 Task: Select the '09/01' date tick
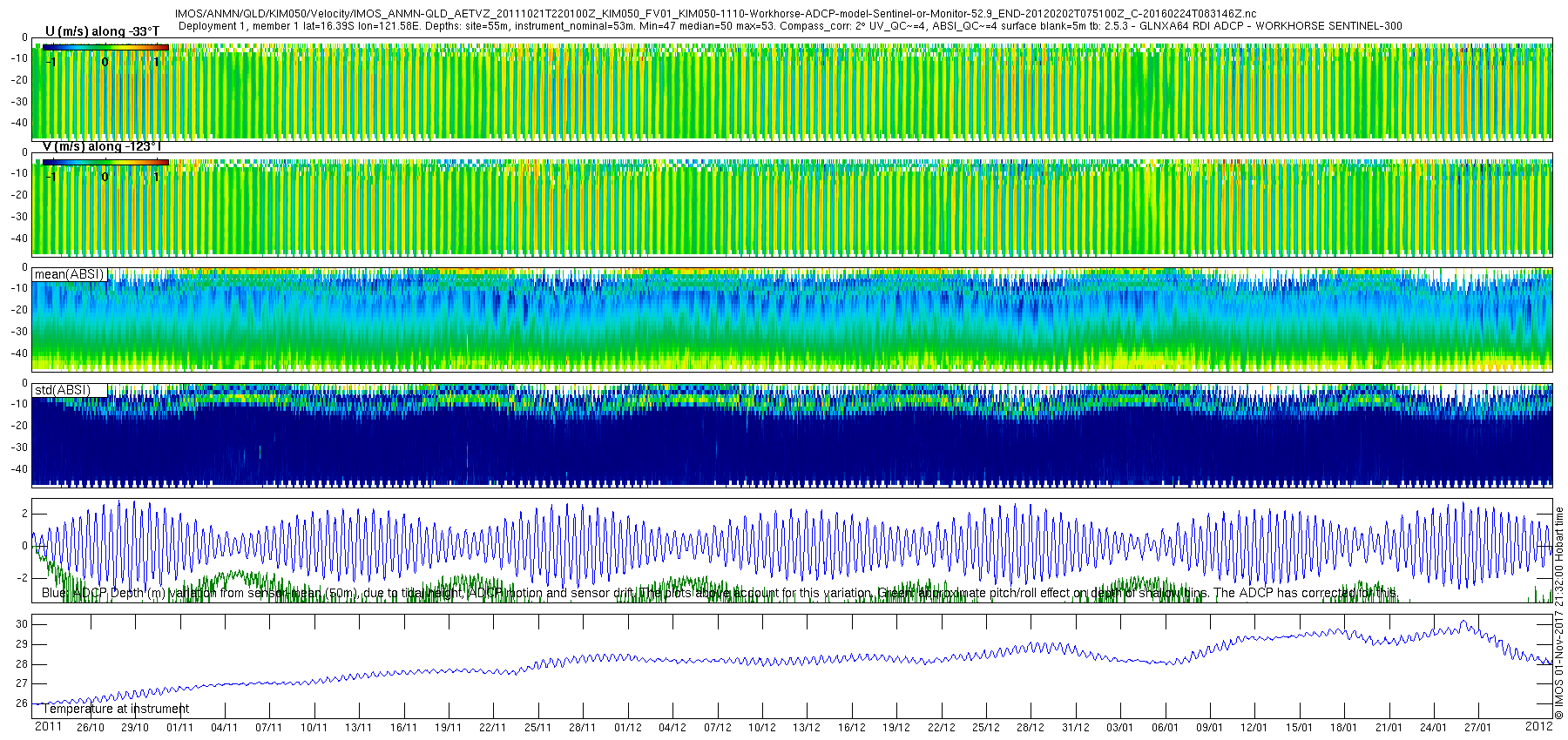click(x=1210, y=728)
